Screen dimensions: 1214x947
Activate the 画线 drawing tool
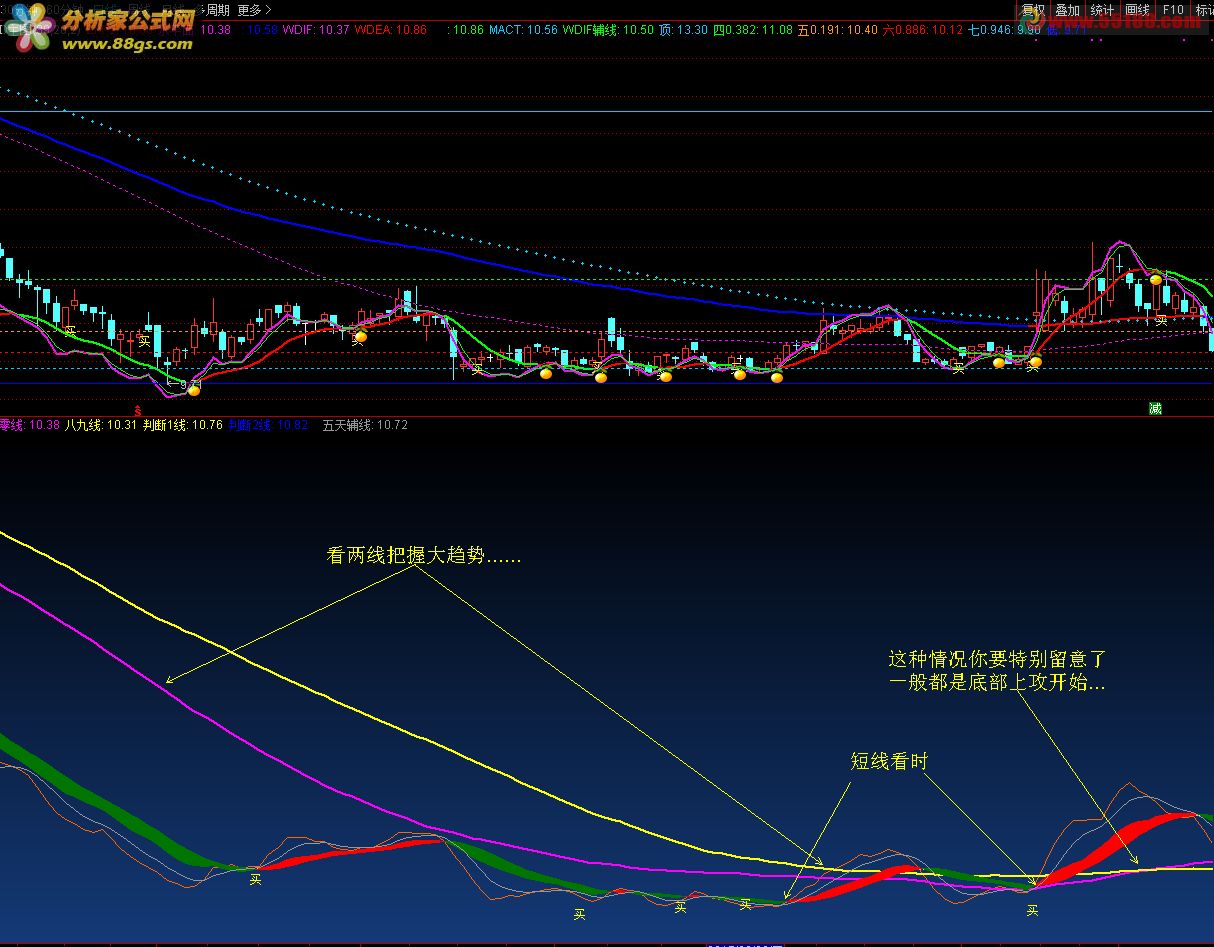point(1137,10)
